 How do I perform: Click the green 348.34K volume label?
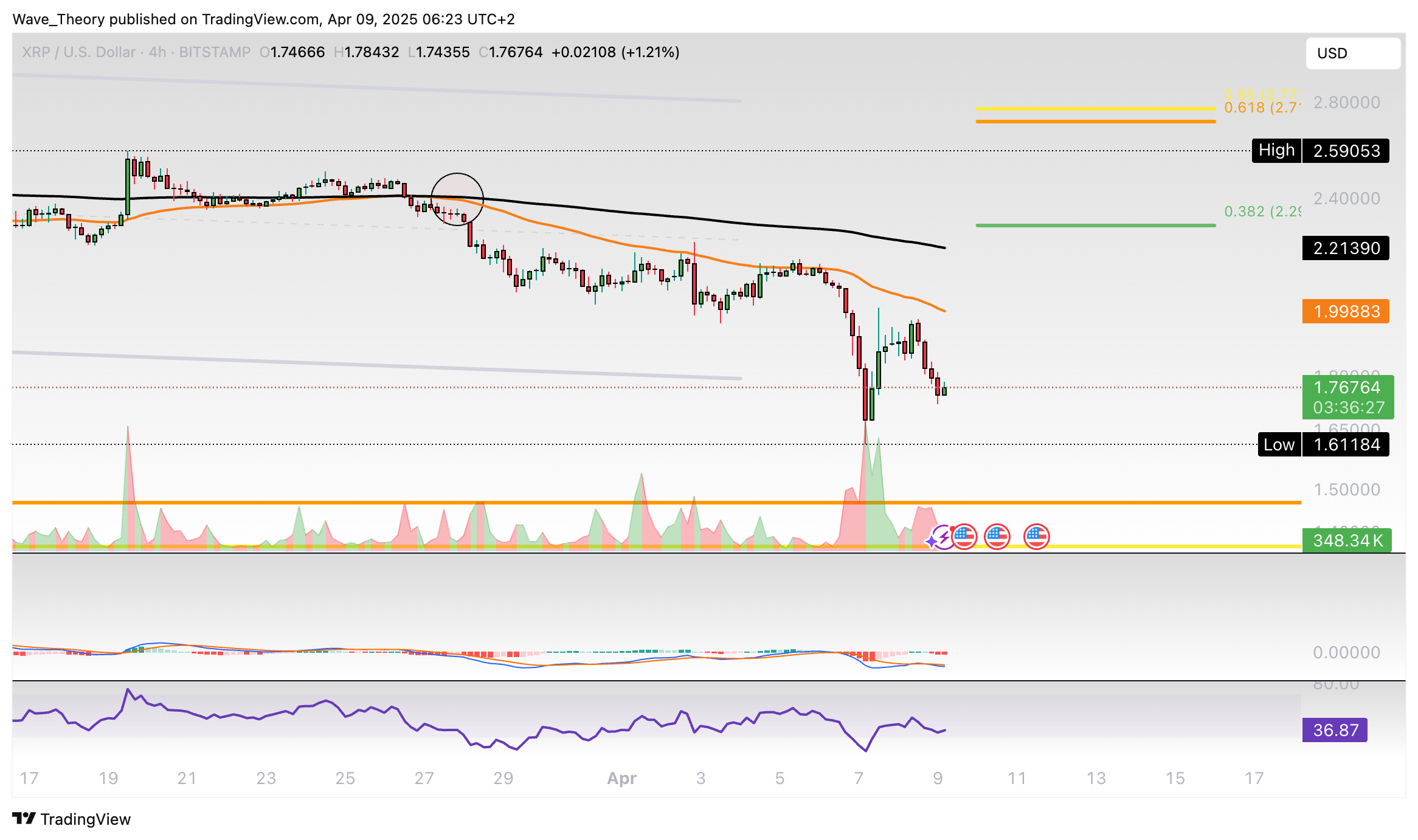click(1347, 541)
